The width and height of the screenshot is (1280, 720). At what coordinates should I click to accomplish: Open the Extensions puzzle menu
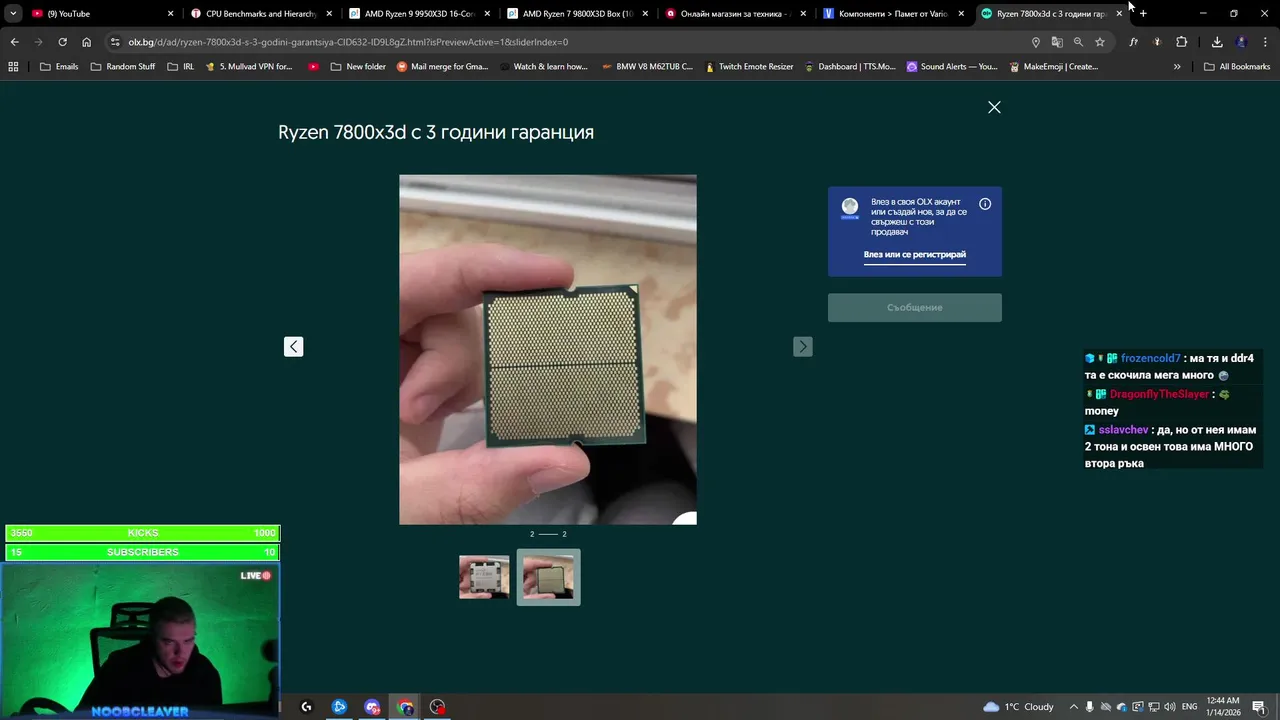coord(1182,42)
